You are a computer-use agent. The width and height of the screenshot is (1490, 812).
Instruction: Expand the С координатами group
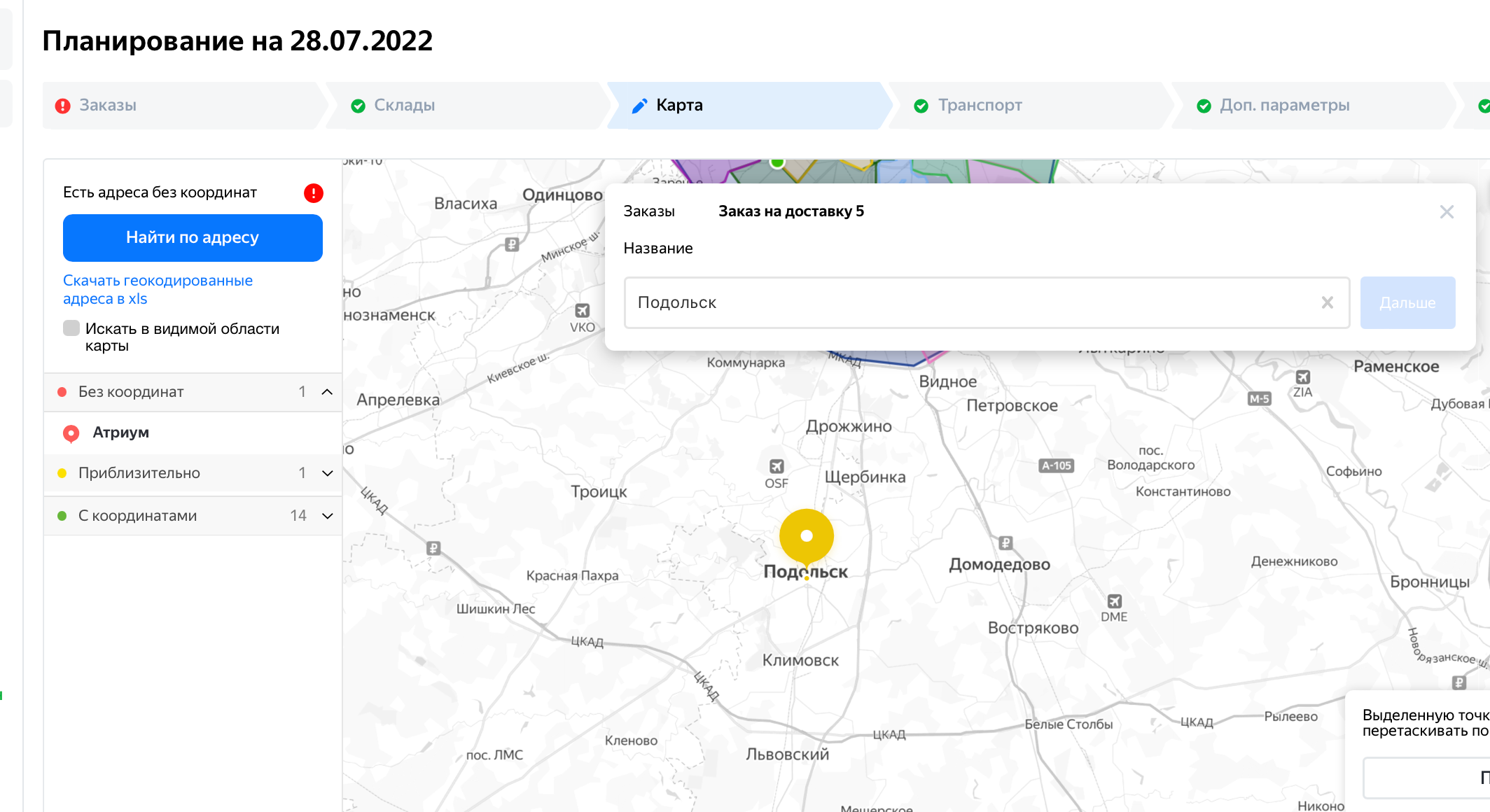[x=327, y=516]
